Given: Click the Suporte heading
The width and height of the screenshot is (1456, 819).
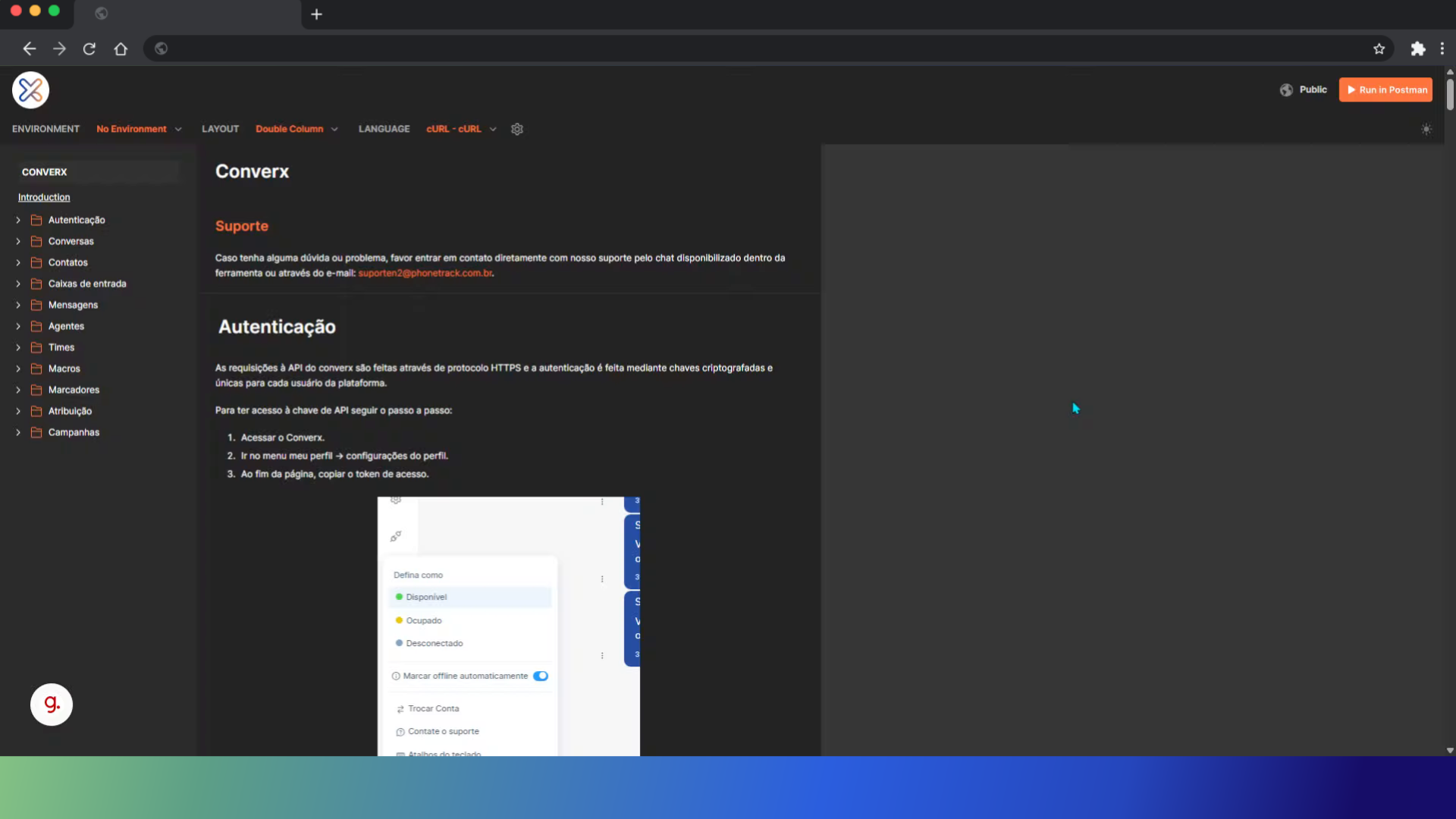Looking at the screenshot, I should point(242,226).
